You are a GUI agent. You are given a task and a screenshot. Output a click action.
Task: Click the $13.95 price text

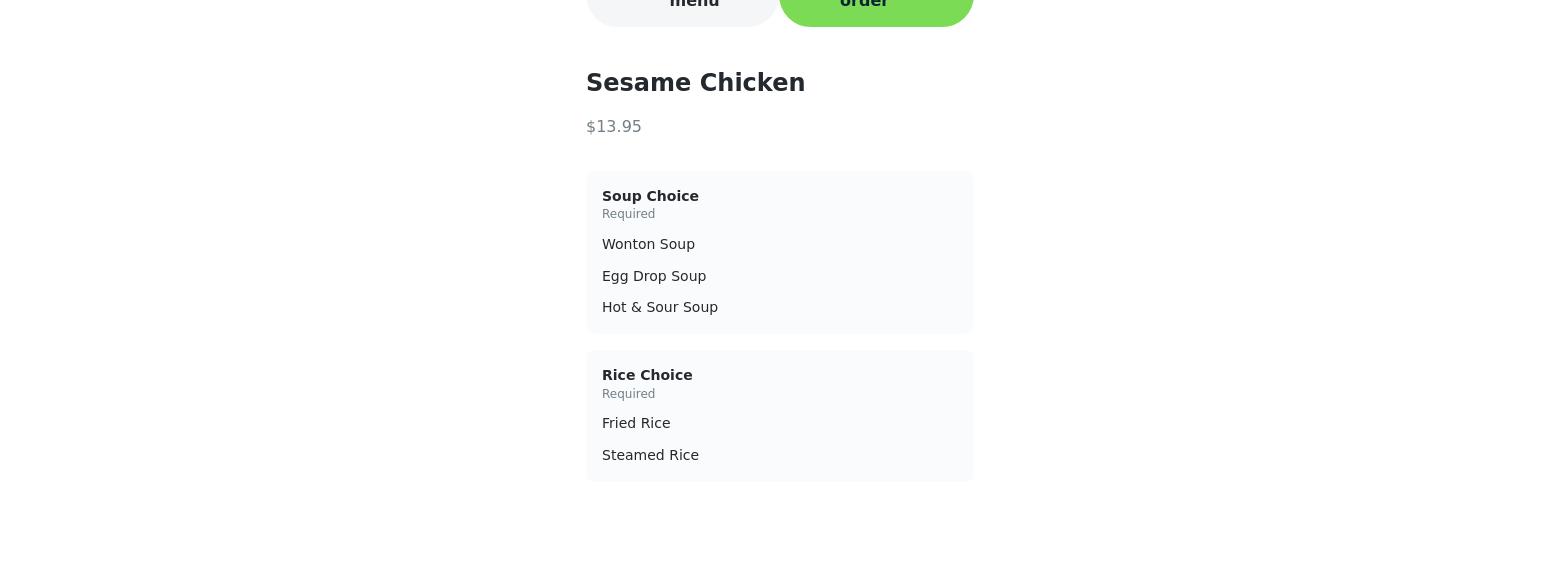click(614, 127)
